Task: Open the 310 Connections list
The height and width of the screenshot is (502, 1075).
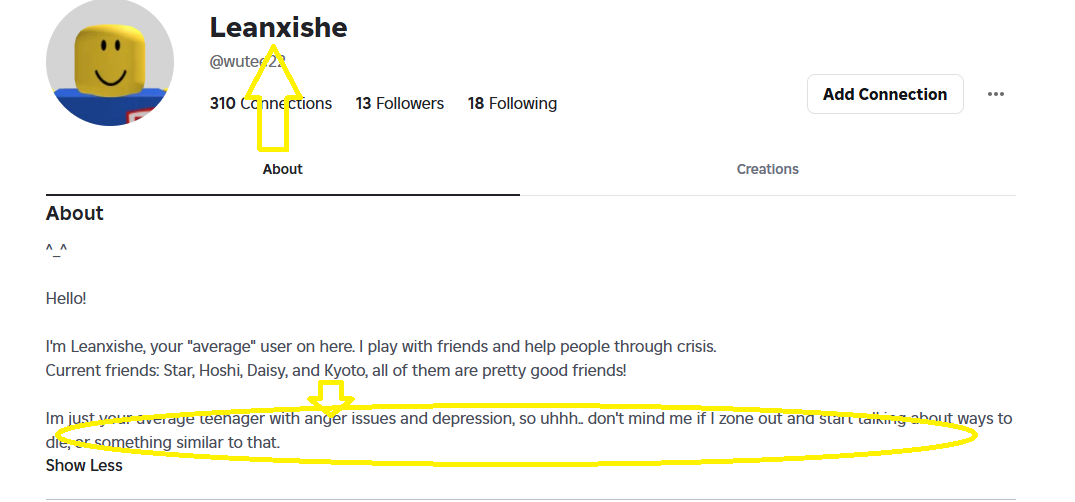Action: tap(270, 103)
